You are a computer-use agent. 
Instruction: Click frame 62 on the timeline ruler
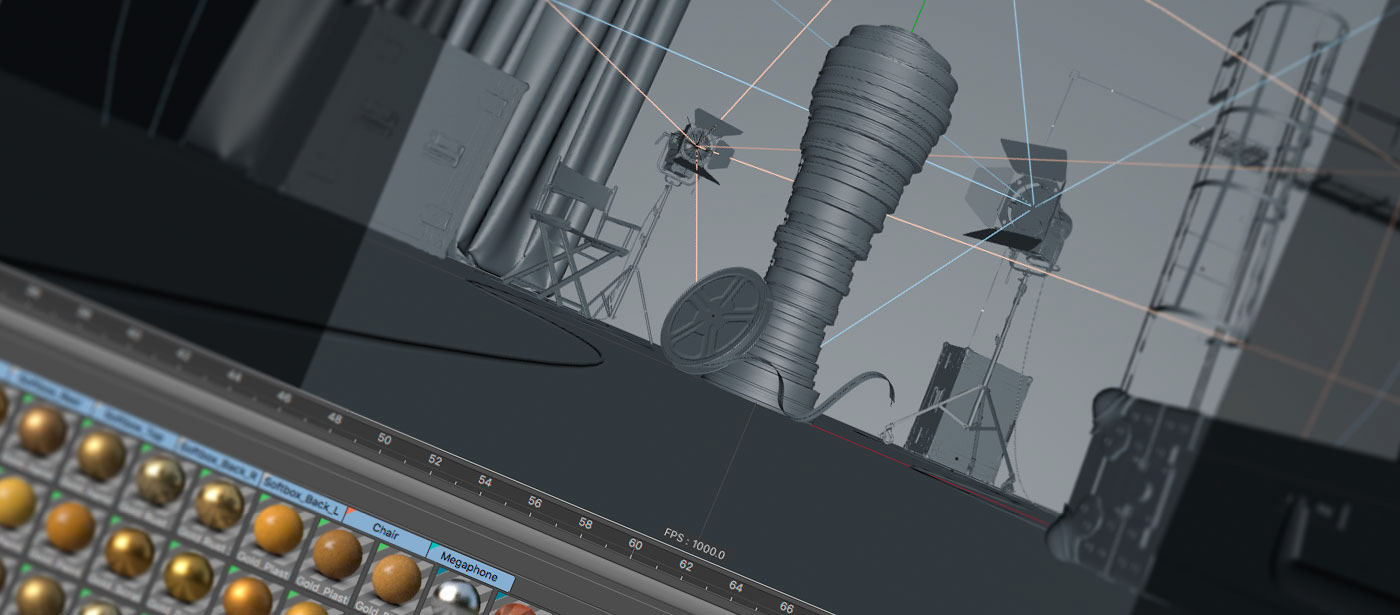tap(685, 565)
